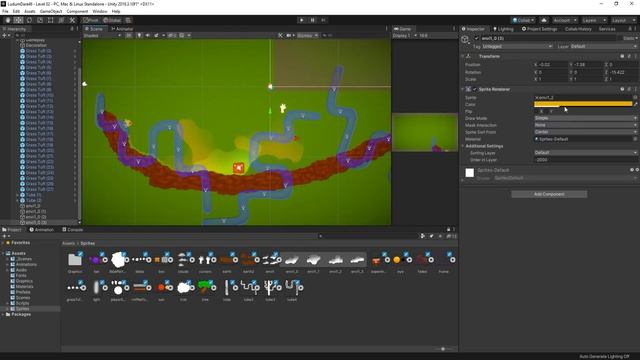The width and height of the screenshot is (640, 360).
Task: Open the Mask Interaction dropdown
Action: tap(586, 125)
